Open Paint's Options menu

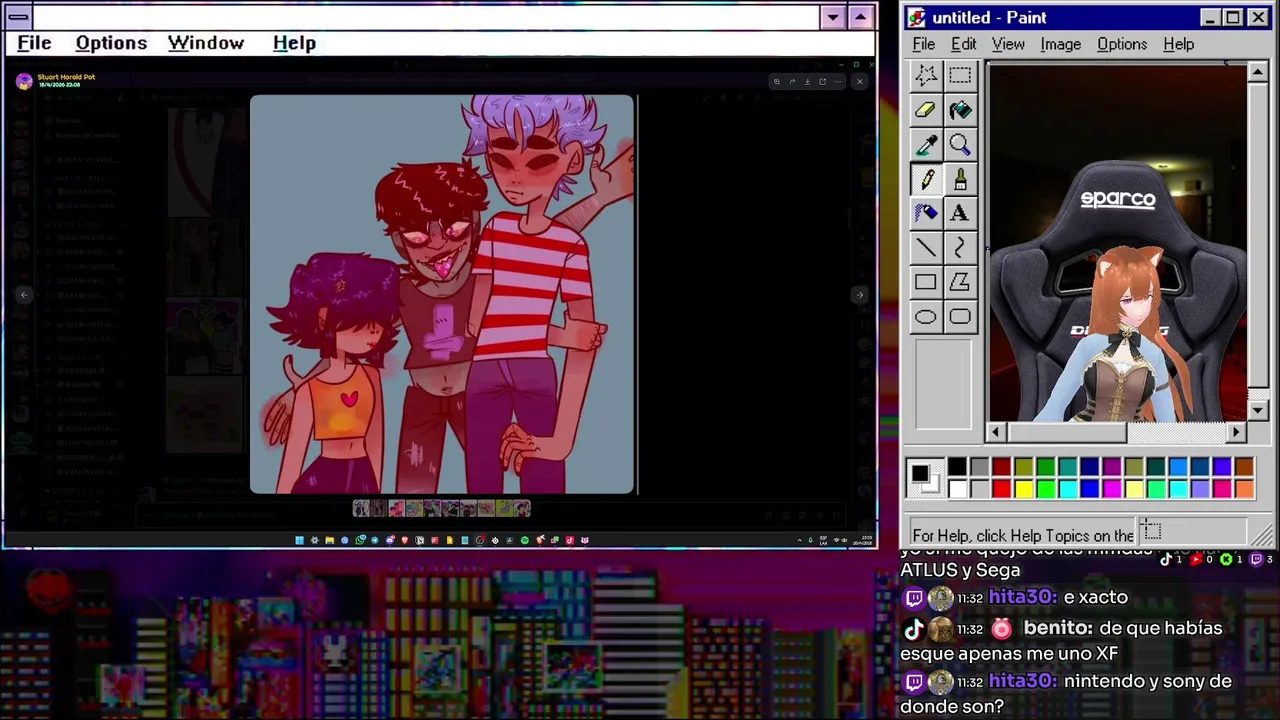point(1122,44)
